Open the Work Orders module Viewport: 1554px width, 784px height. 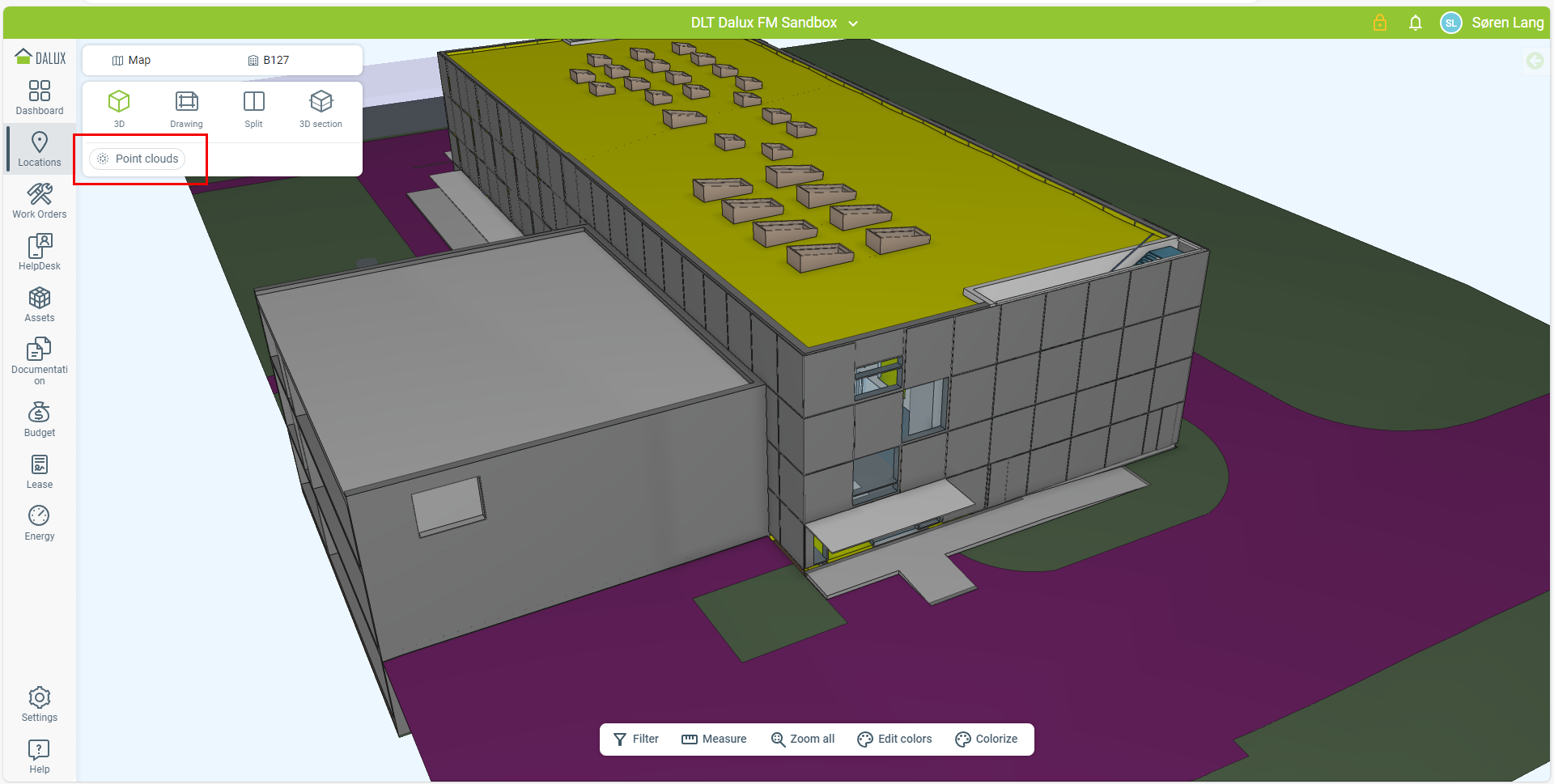[39, 201]
